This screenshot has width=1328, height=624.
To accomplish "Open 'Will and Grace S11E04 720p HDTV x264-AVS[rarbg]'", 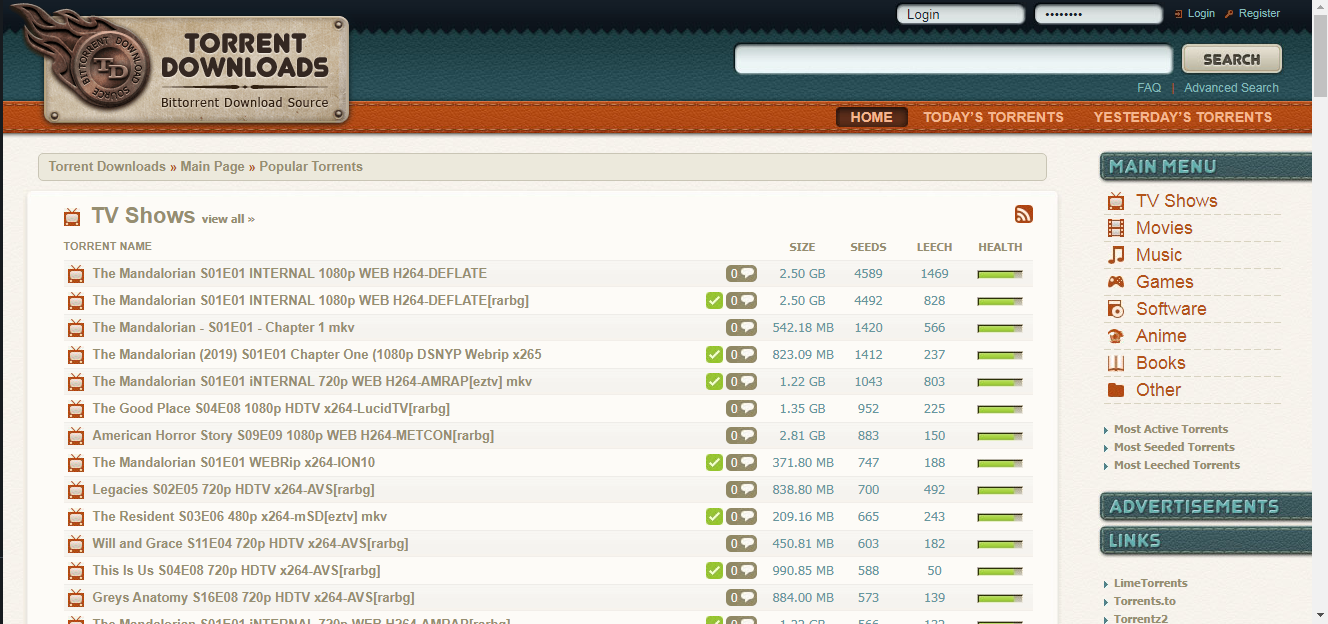I will click(x=250, y=543).
